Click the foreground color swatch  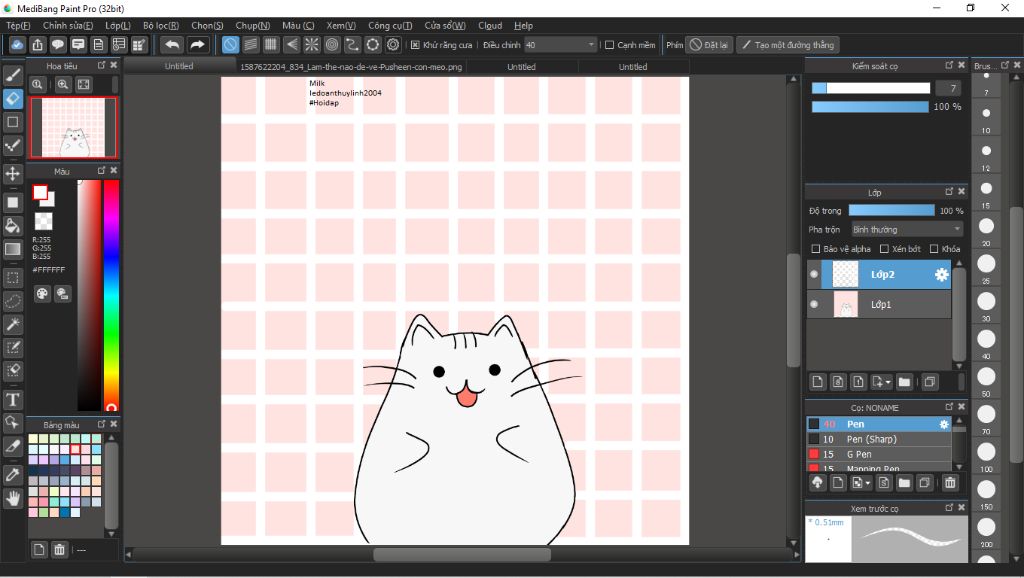click(40, 192)
